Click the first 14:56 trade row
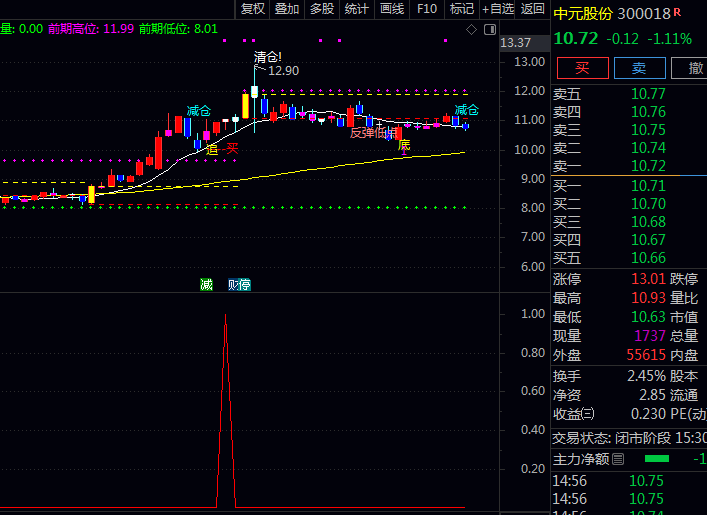This screenshot has height=515, width=707. (x=629, y=481)
